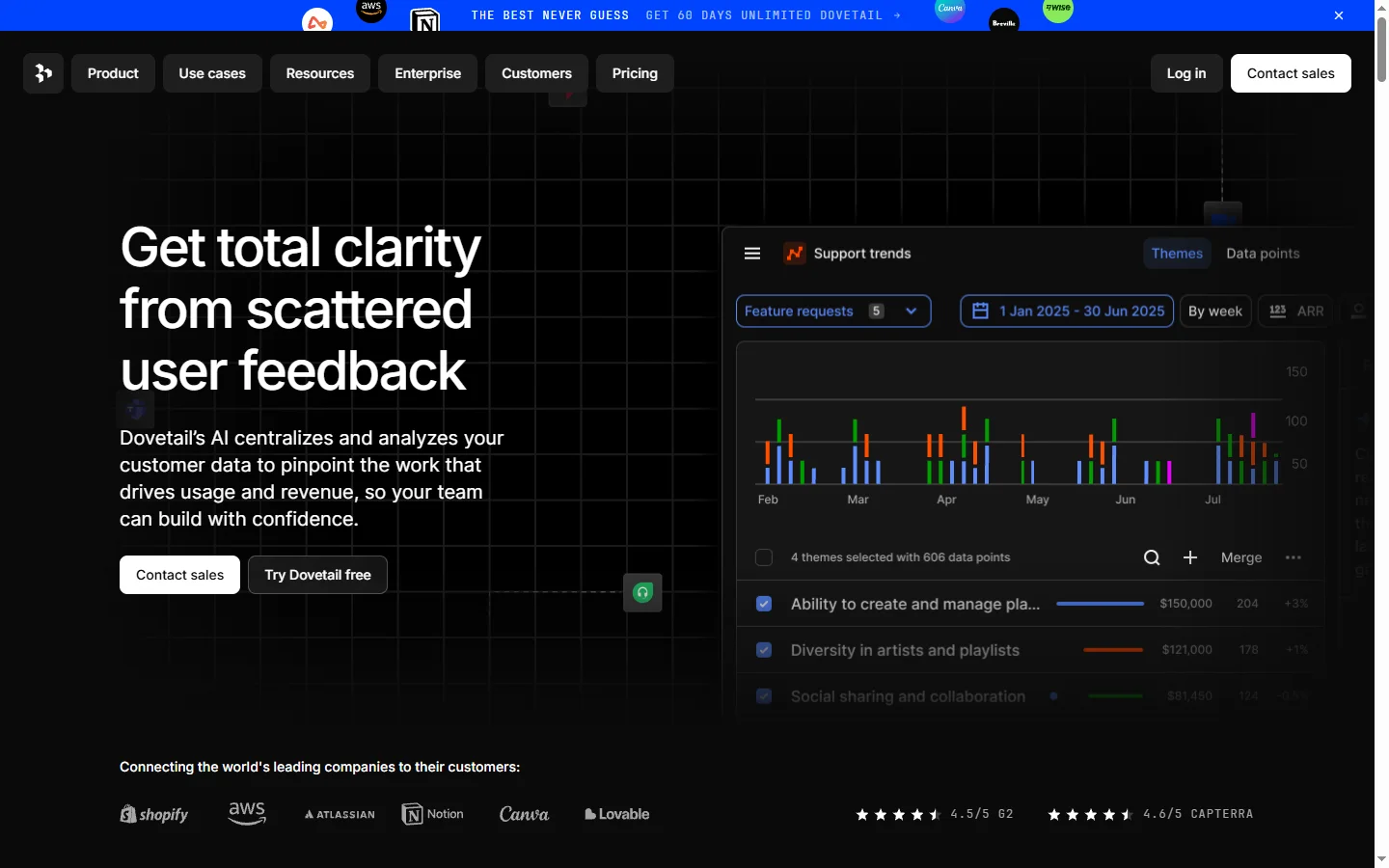This screenshot has width=1389, height=868.
Task: Uncheck Diversity in artists and playlists
Action: point(764,650)
